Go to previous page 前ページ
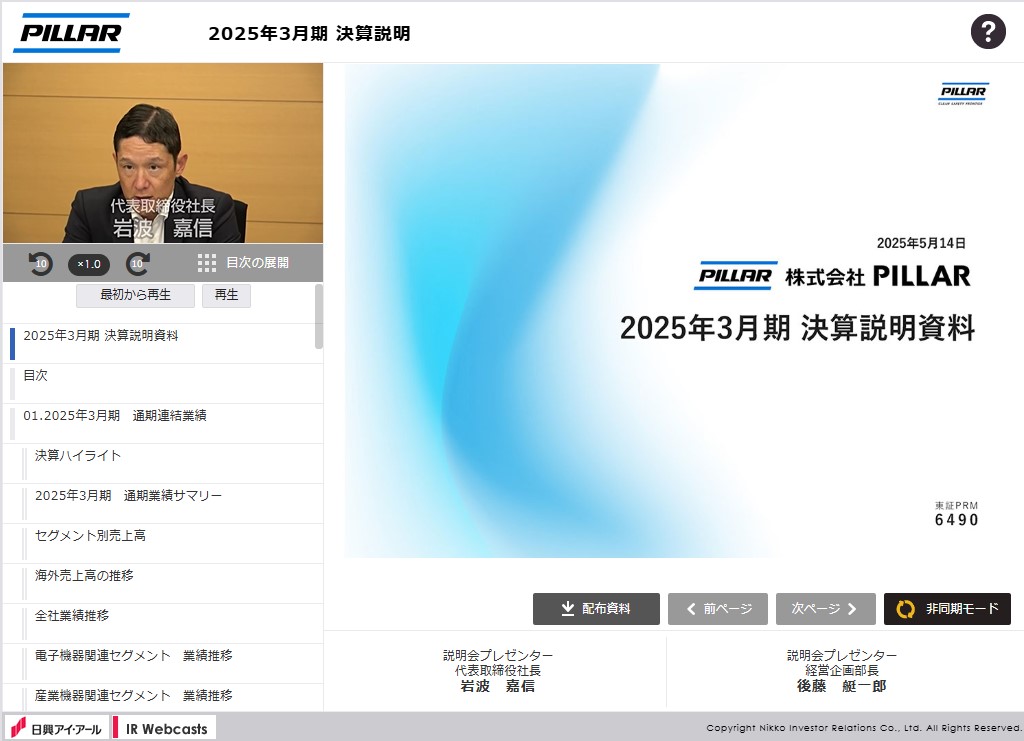The width and height of the screenshot is (1024, 741). pyautogui.click(x=718, y=608)
